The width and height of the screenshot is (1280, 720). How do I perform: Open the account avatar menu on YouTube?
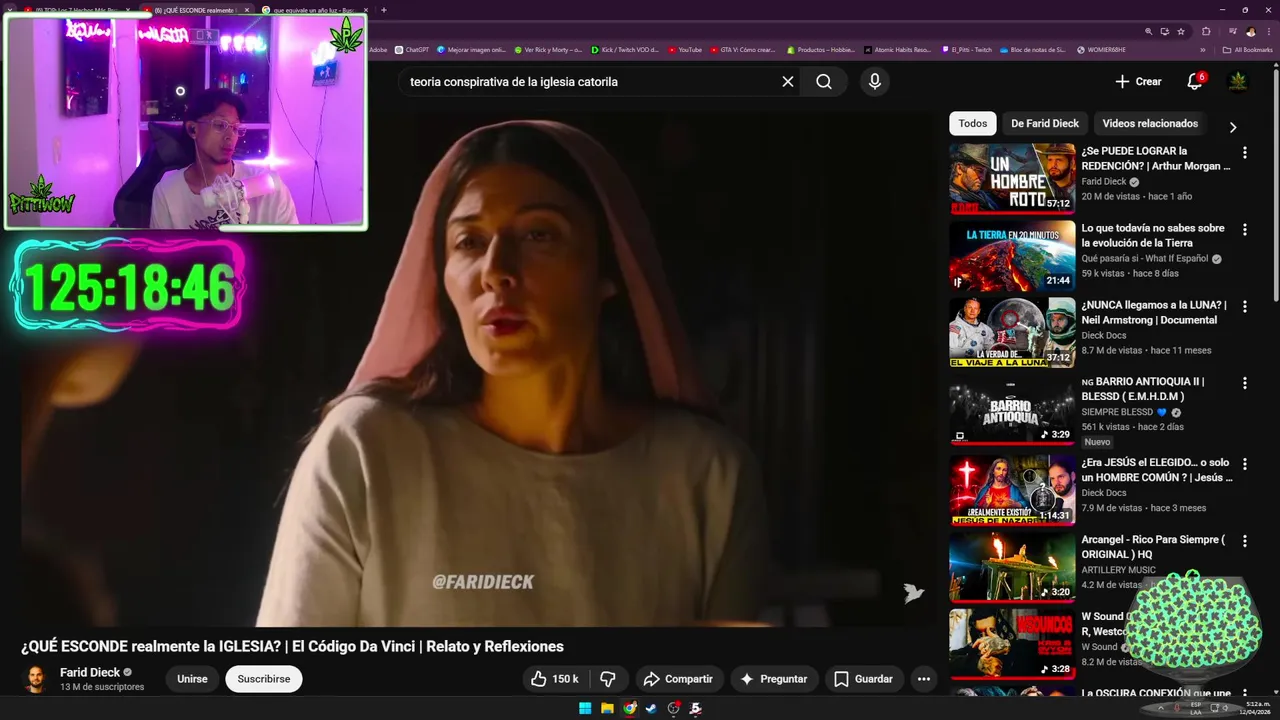(x=1238, y=81)
